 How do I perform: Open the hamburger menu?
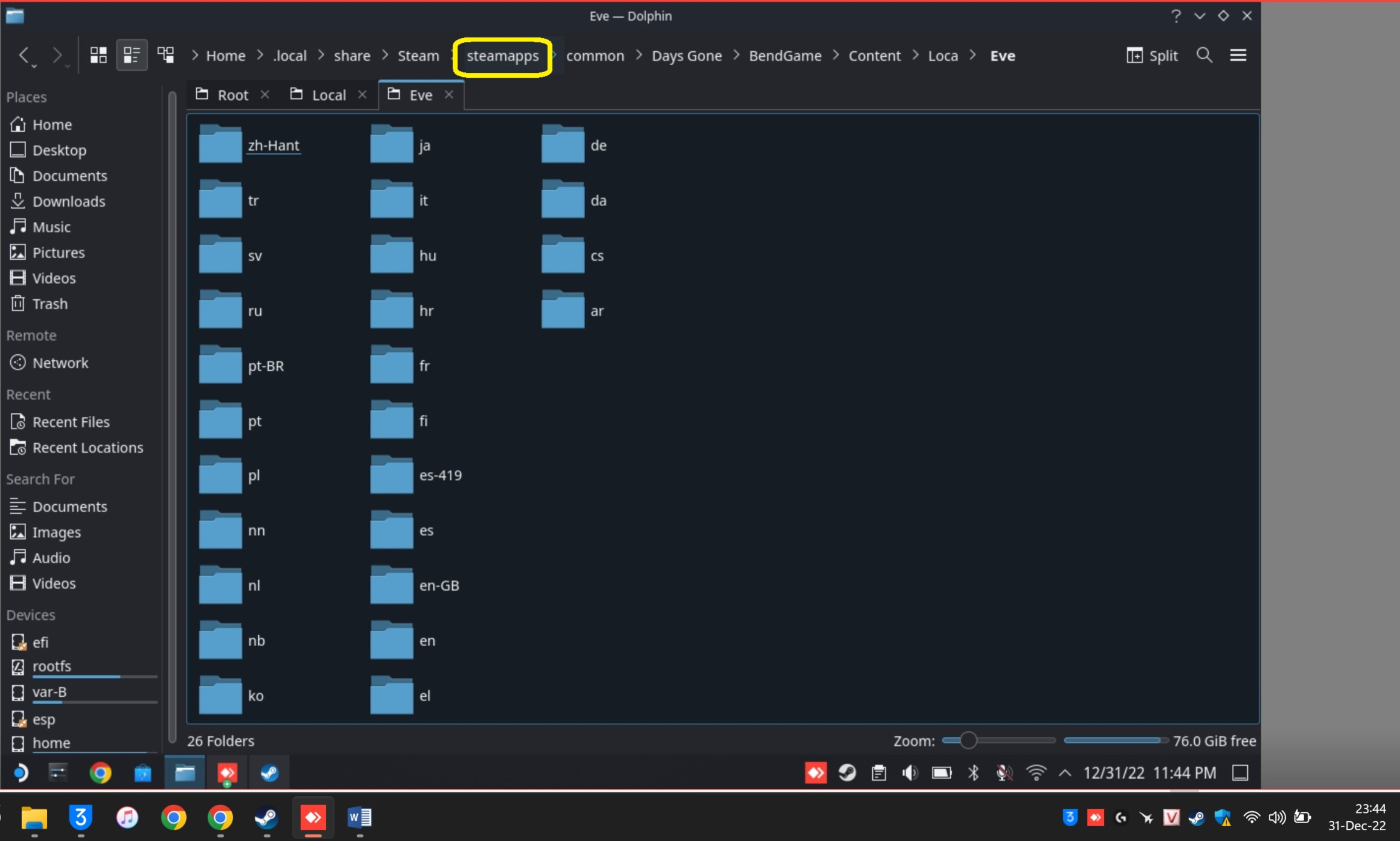[x=1238, y=55]
